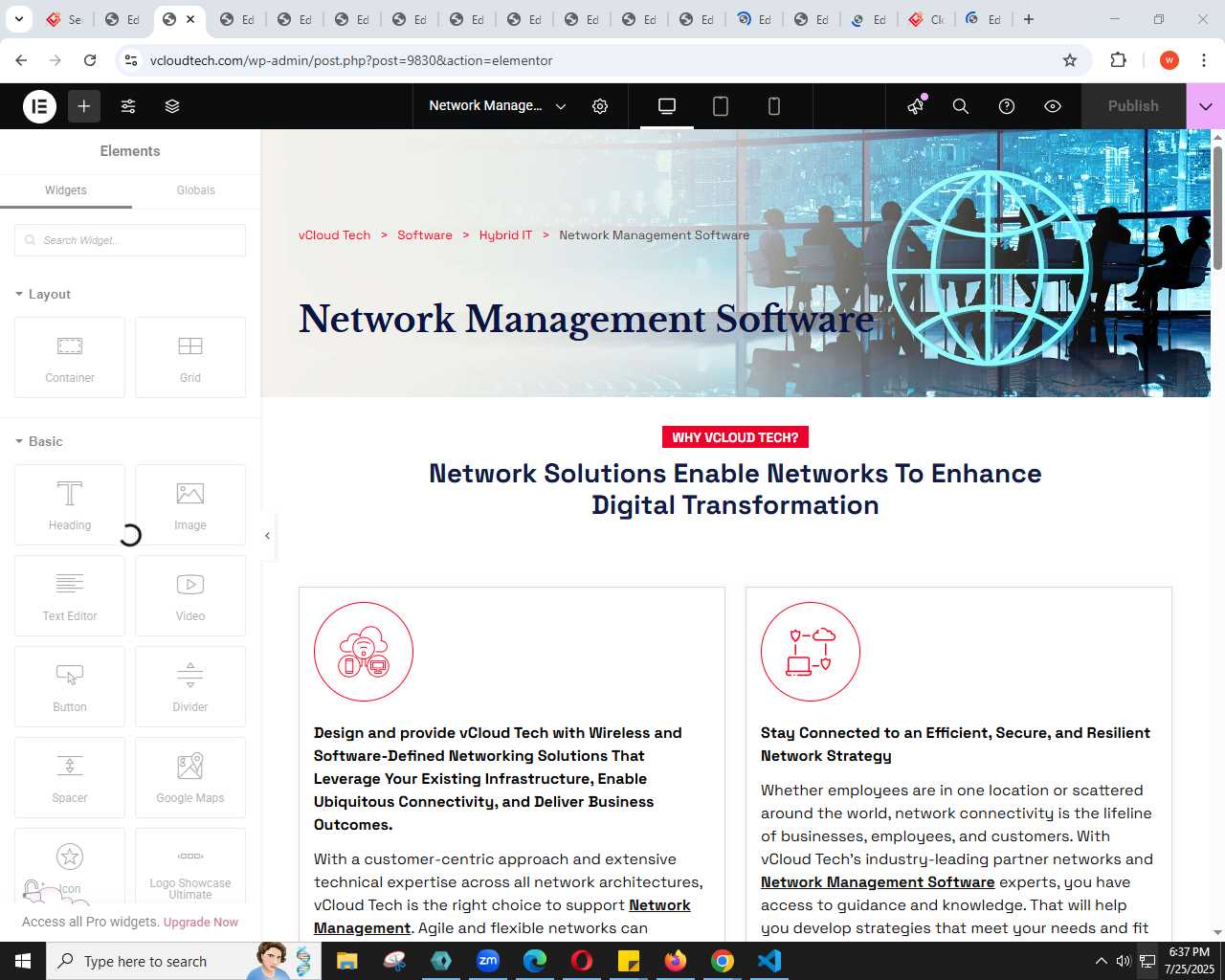
Task: Select the Spacer widget
Action: pyautogui.click(x=70, y=777)
